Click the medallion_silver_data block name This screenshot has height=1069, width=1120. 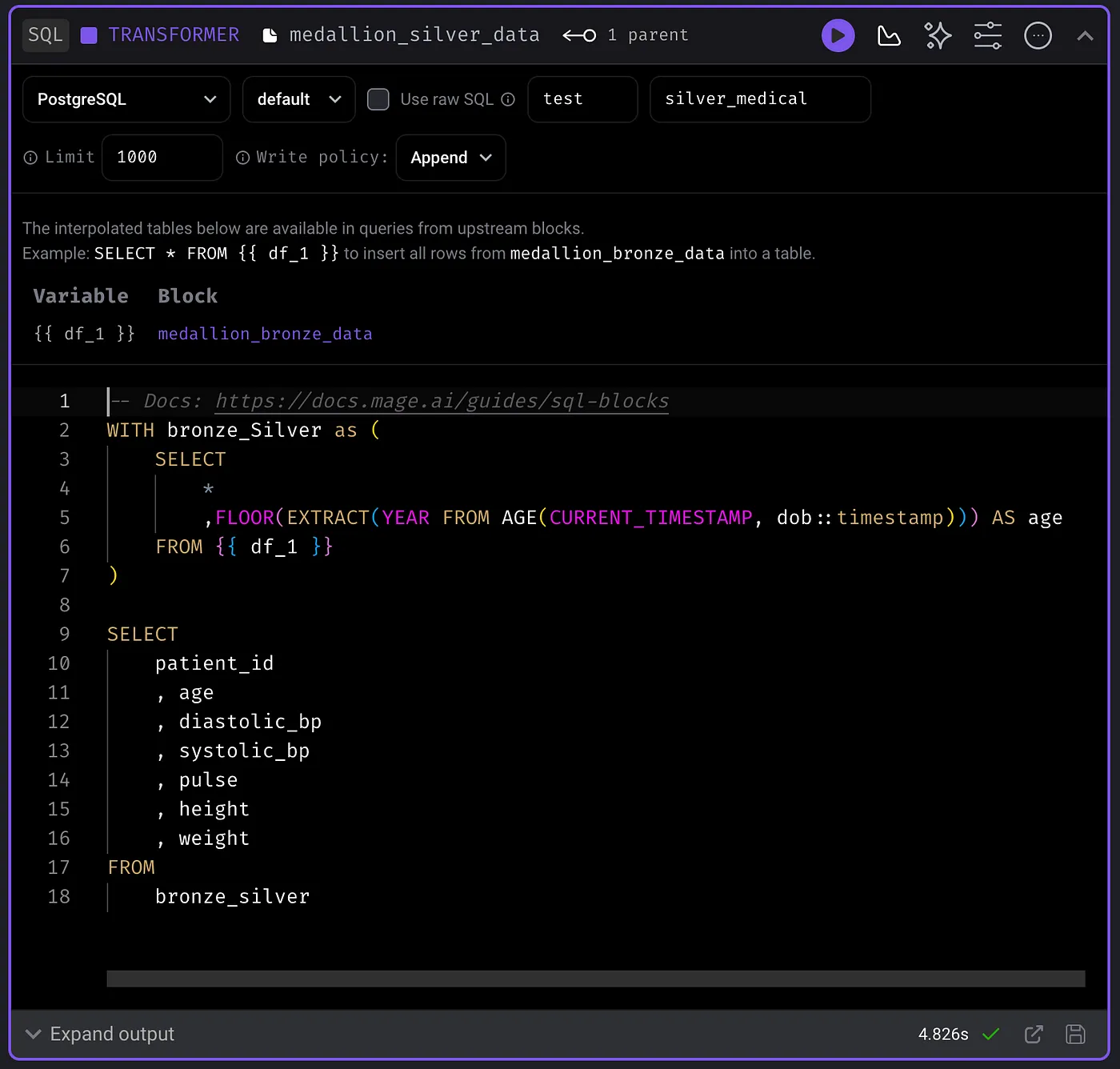(414, 35)
